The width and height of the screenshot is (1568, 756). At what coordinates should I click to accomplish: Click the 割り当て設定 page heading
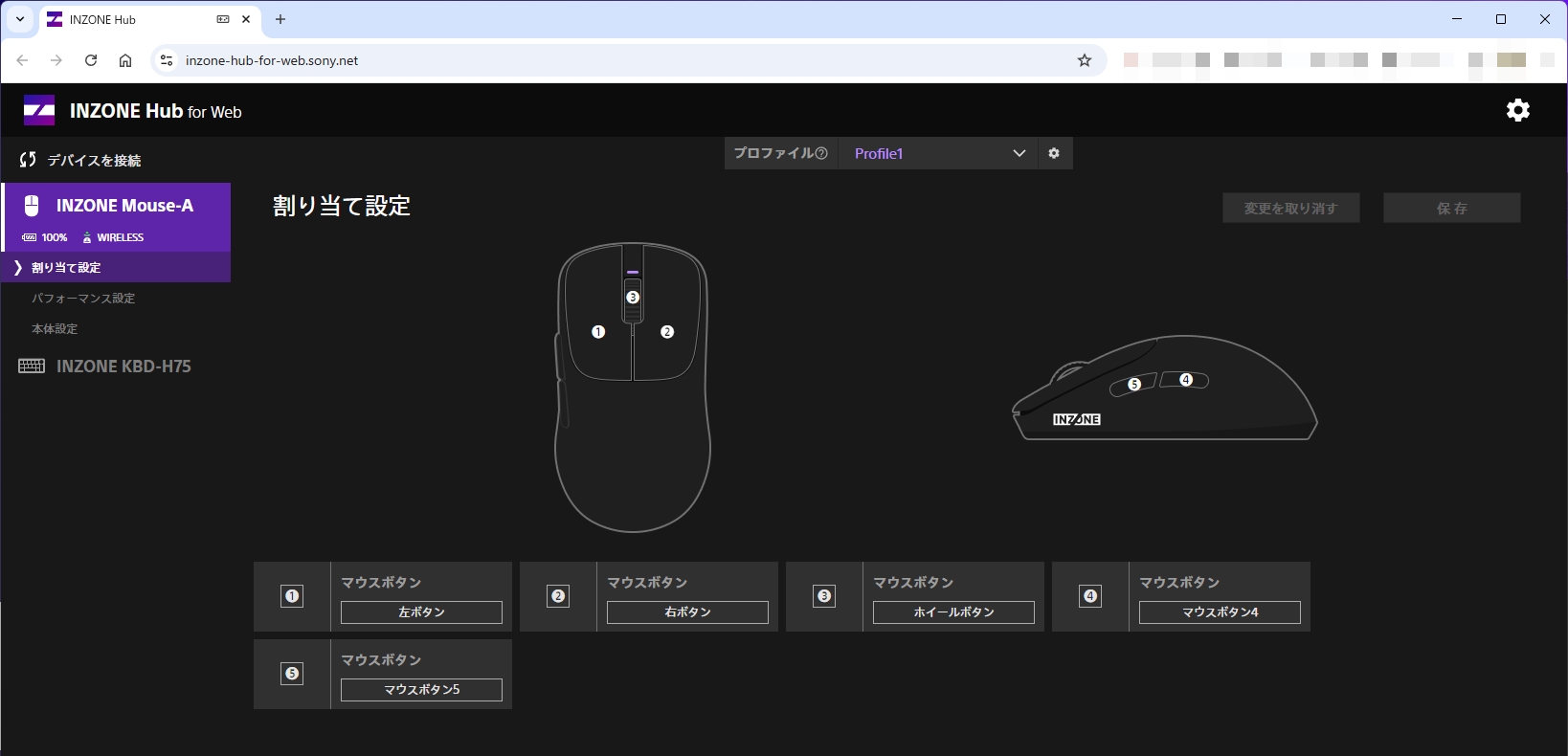[342, 206]
